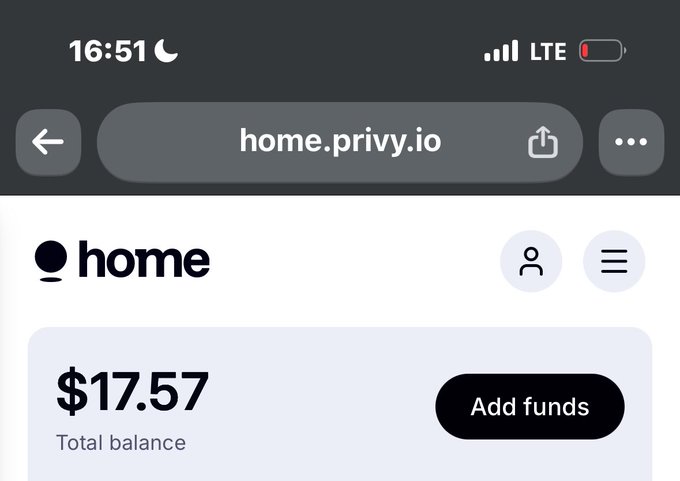This screenshot has width=680, height=481.
Task: Tap the low battery indicator
Action: pos(602,51)
